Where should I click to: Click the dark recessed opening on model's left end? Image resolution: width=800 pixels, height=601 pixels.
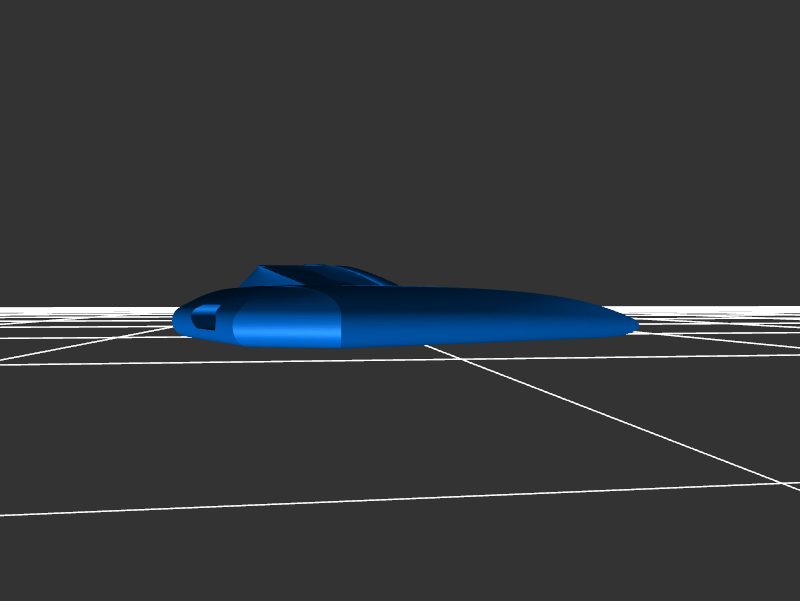204,319
